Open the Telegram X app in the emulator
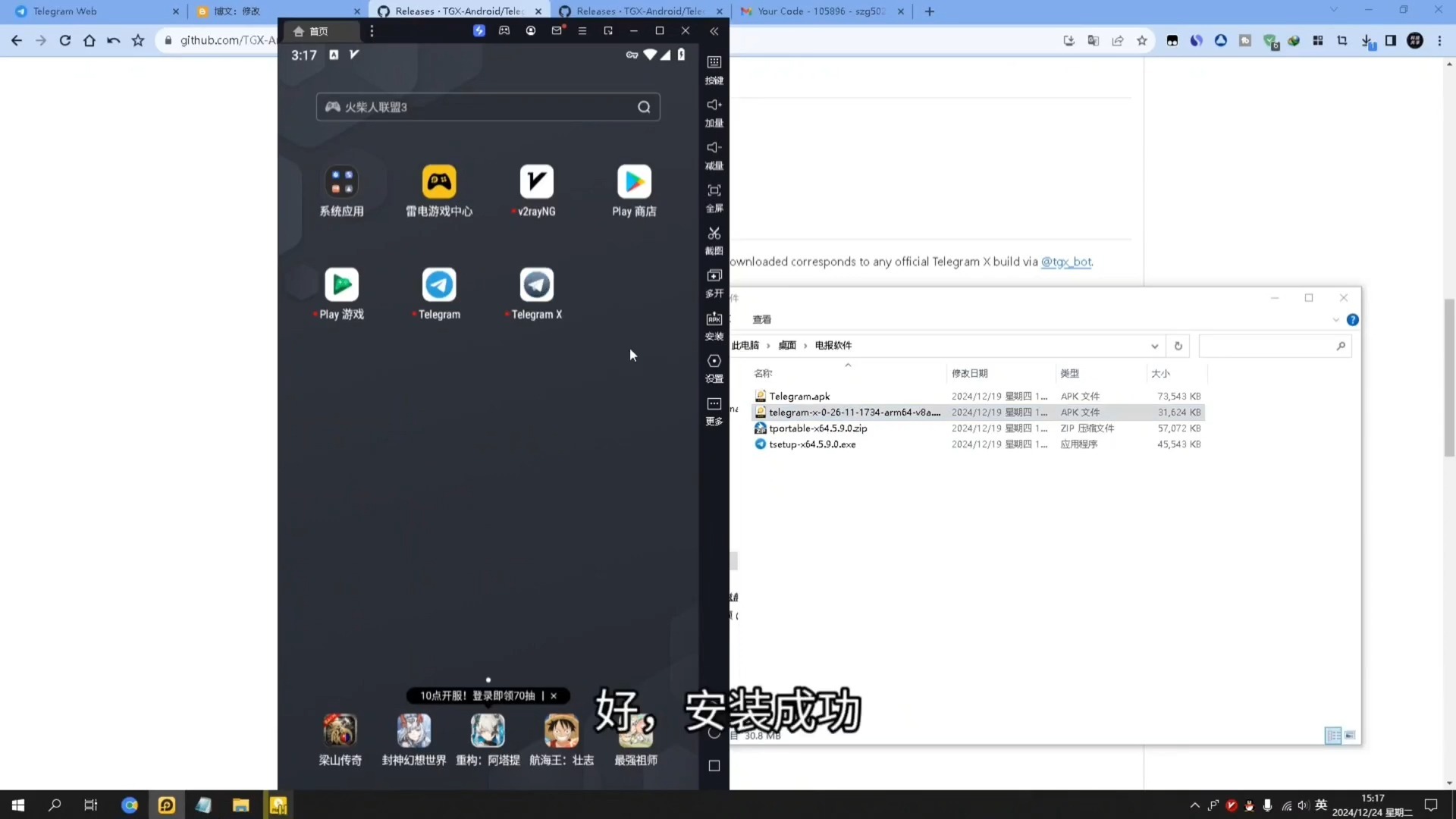The width and height of the screenshot is (1456, 819). pyautogui.click(x=537, y=285)
